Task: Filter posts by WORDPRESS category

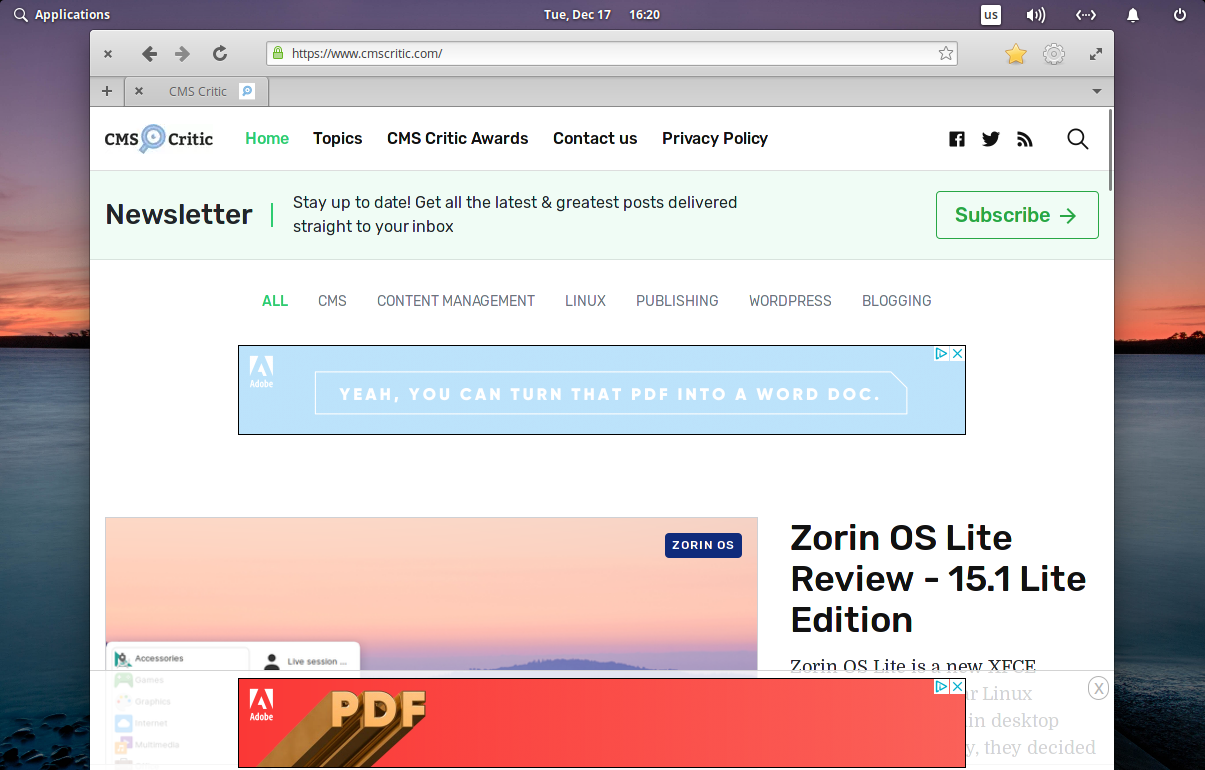Action: pyautogui.click(x=790, y=301)
